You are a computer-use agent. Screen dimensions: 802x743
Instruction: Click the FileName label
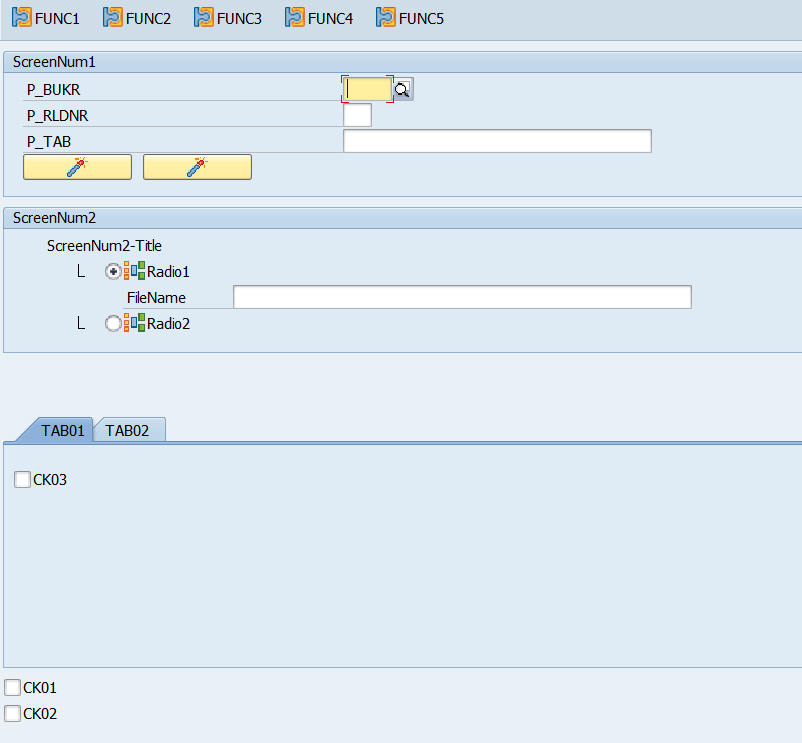tap(157, 298)
